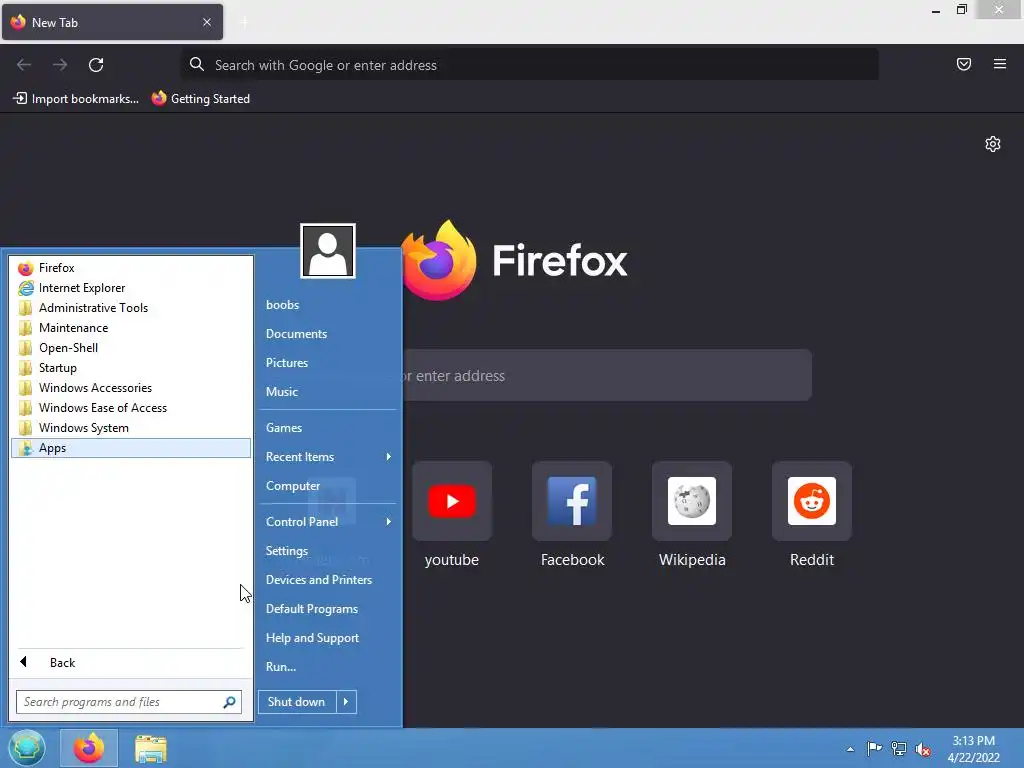Open the Firefox hamburger menu
1024x768 pixels.
point(1000,64)
